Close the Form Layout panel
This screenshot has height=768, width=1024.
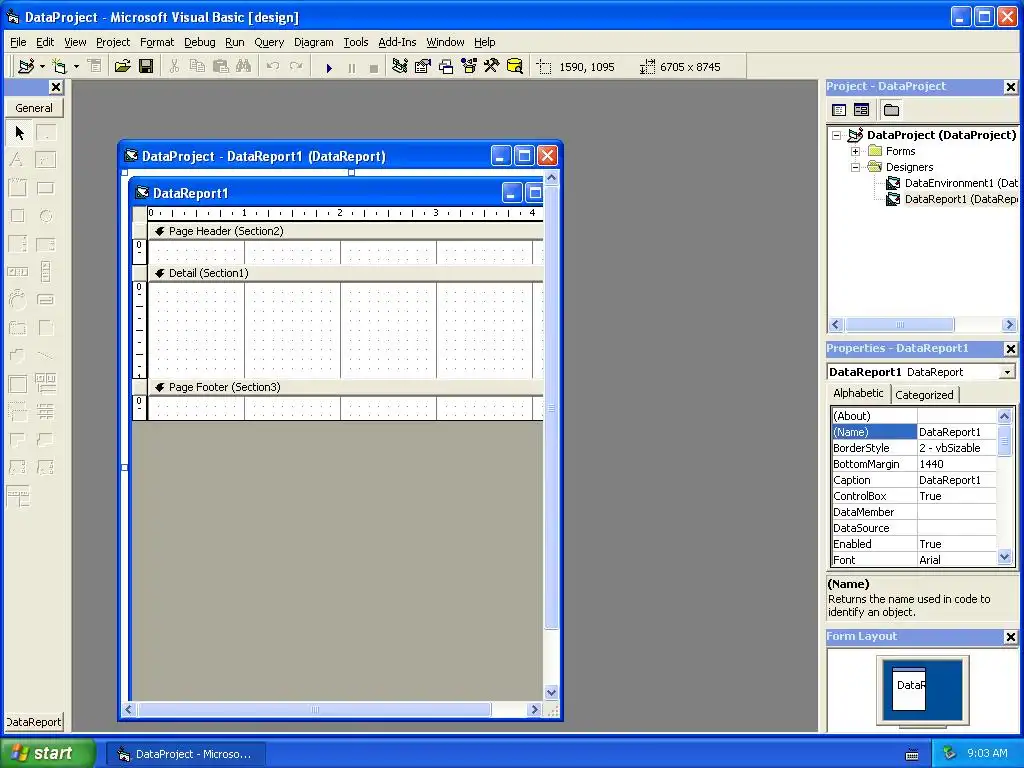pos(1010,637)
